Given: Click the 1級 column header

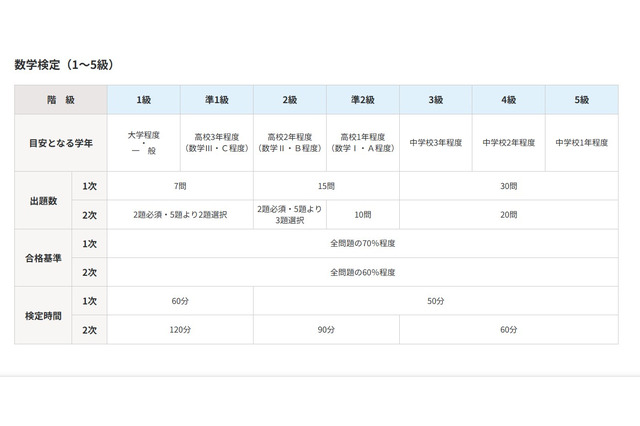Looking at the screenshot, I should coord(143,100).
